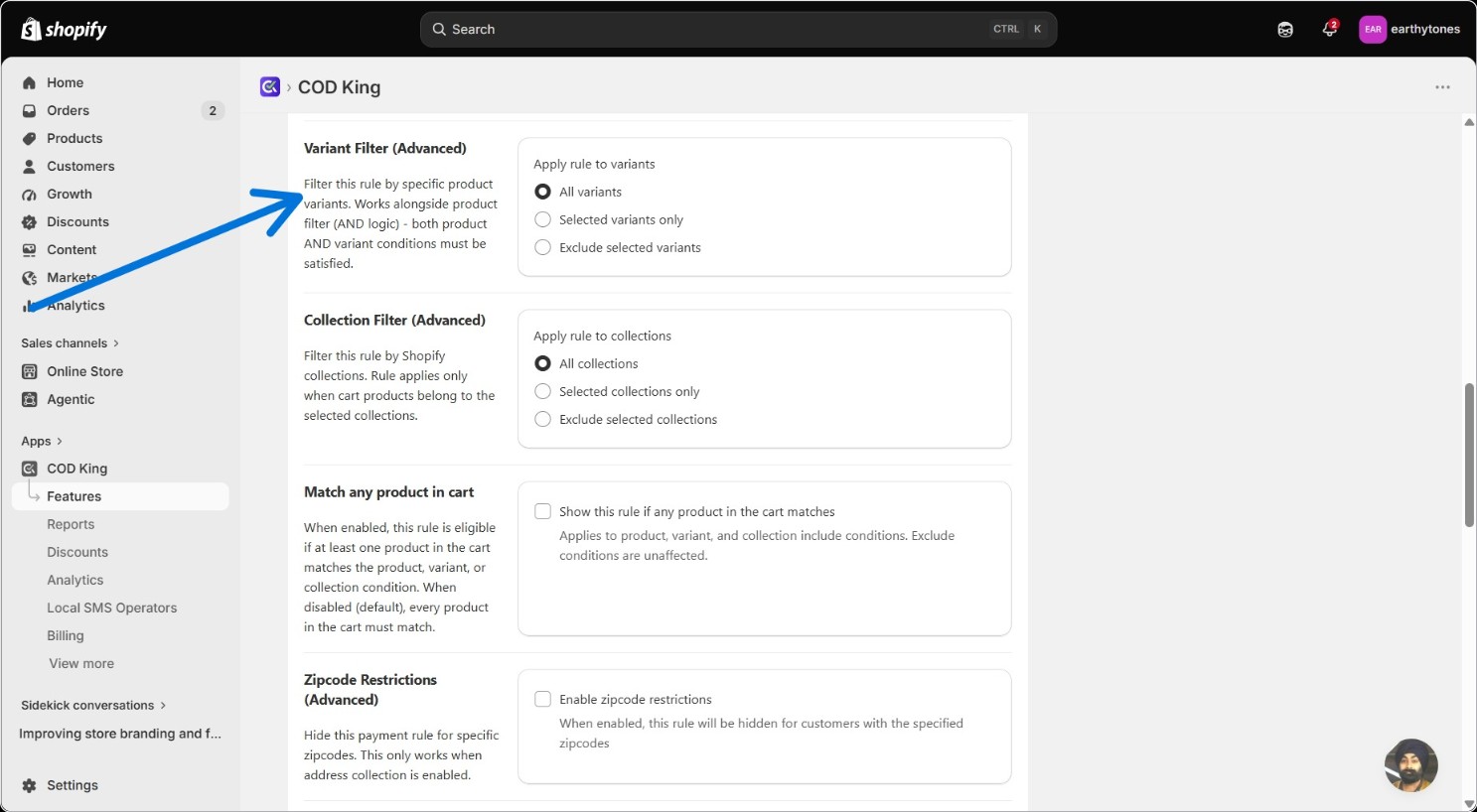Click the COD King page title
This screenshot has width=1477, height=812.
click(340, 87)
